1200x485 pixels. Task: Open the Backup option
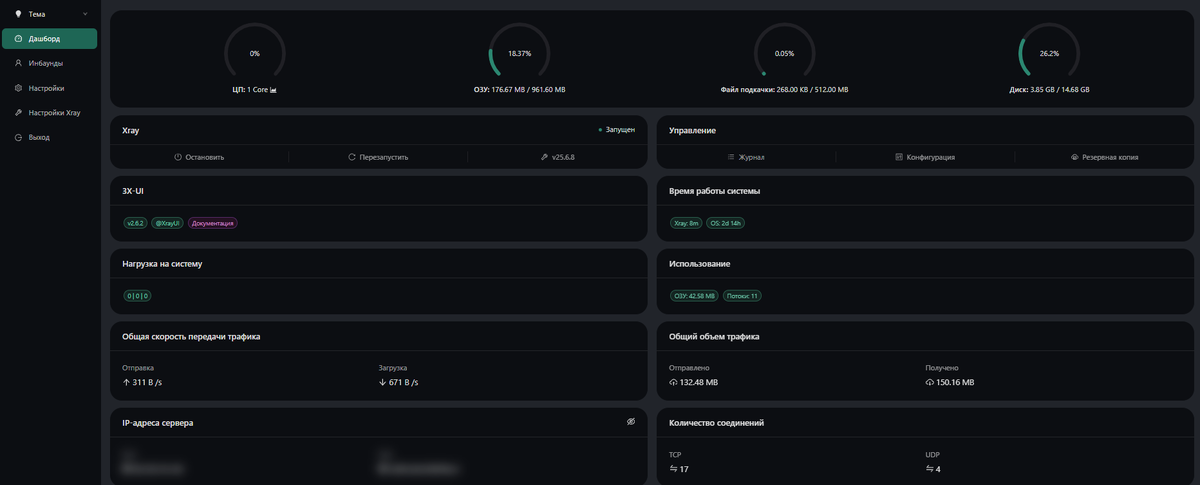[x=1104, y=157]
